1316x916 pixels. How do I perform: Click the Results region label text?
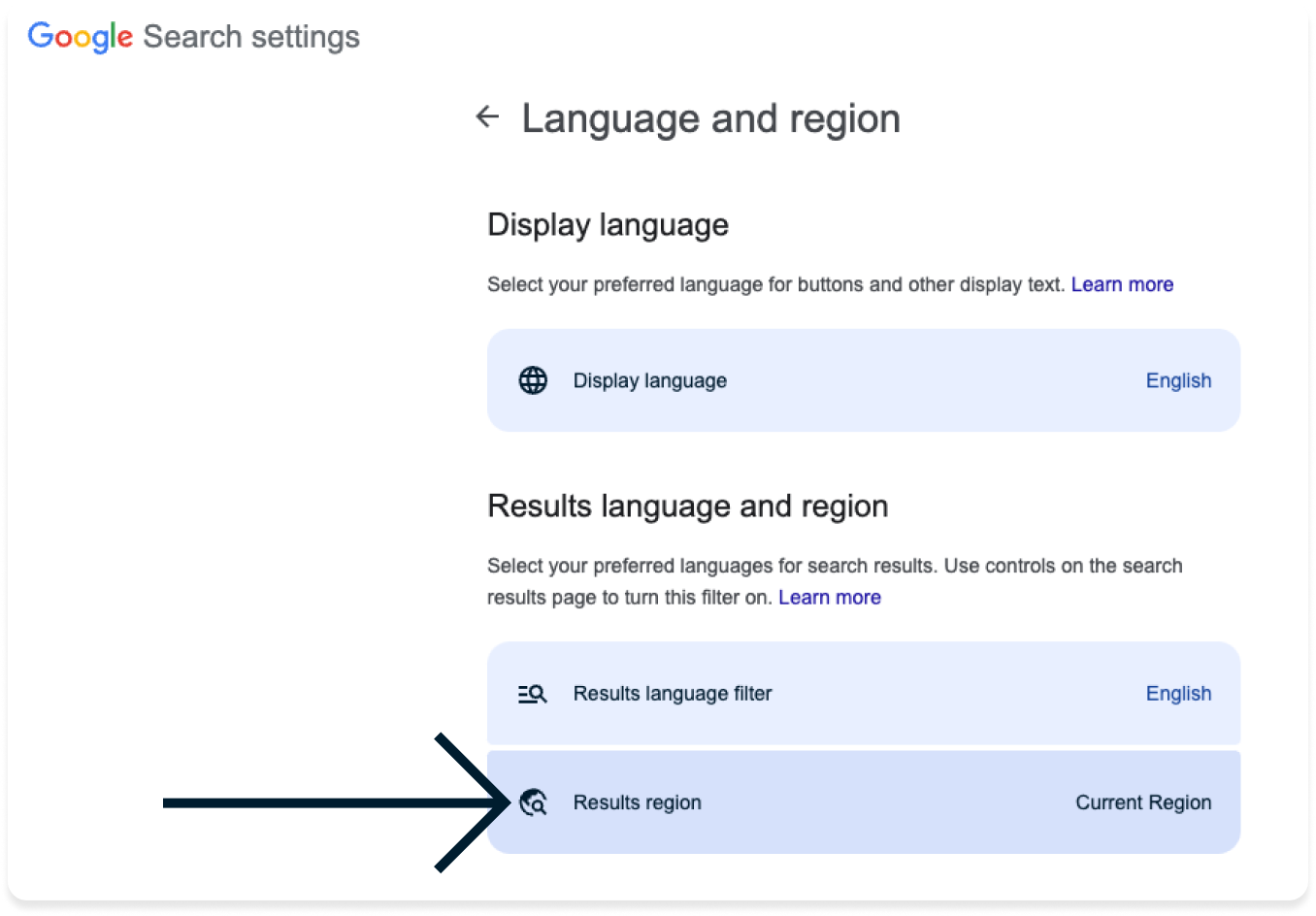click(638, 802)
